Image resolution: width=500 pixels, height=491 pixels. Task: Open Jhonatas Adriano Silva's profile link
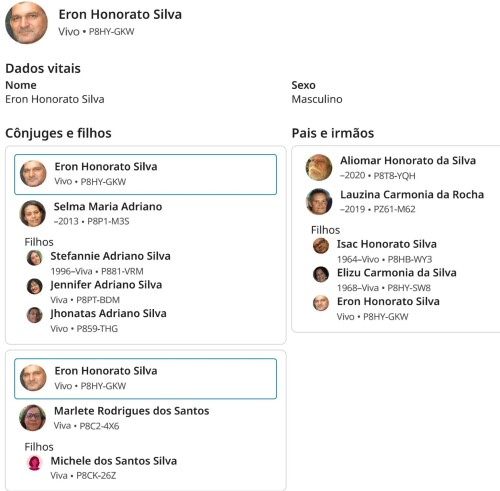108,313
